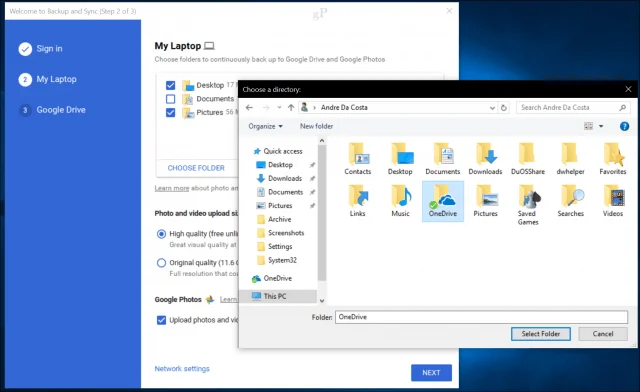Open Settings folder in navigation pane
Image resolution: width=640 pixels, height=392 pixels.
pos(275,246)
